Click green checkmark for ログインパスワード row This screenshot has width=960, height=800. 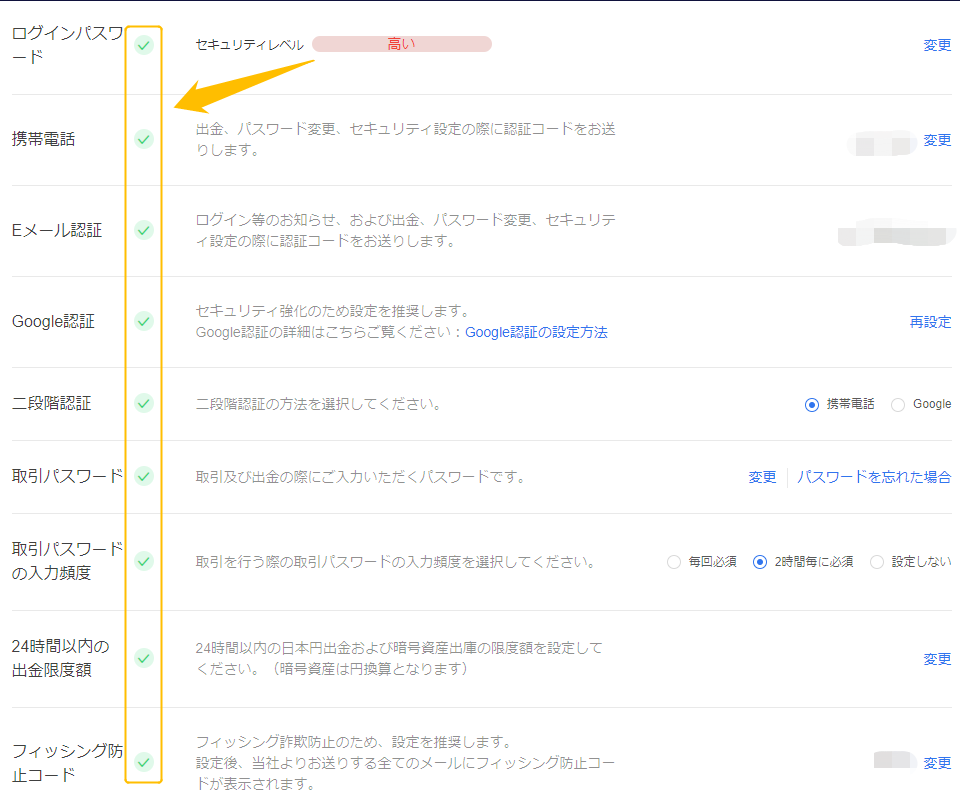pyautogui.click(x=144, y=45)
